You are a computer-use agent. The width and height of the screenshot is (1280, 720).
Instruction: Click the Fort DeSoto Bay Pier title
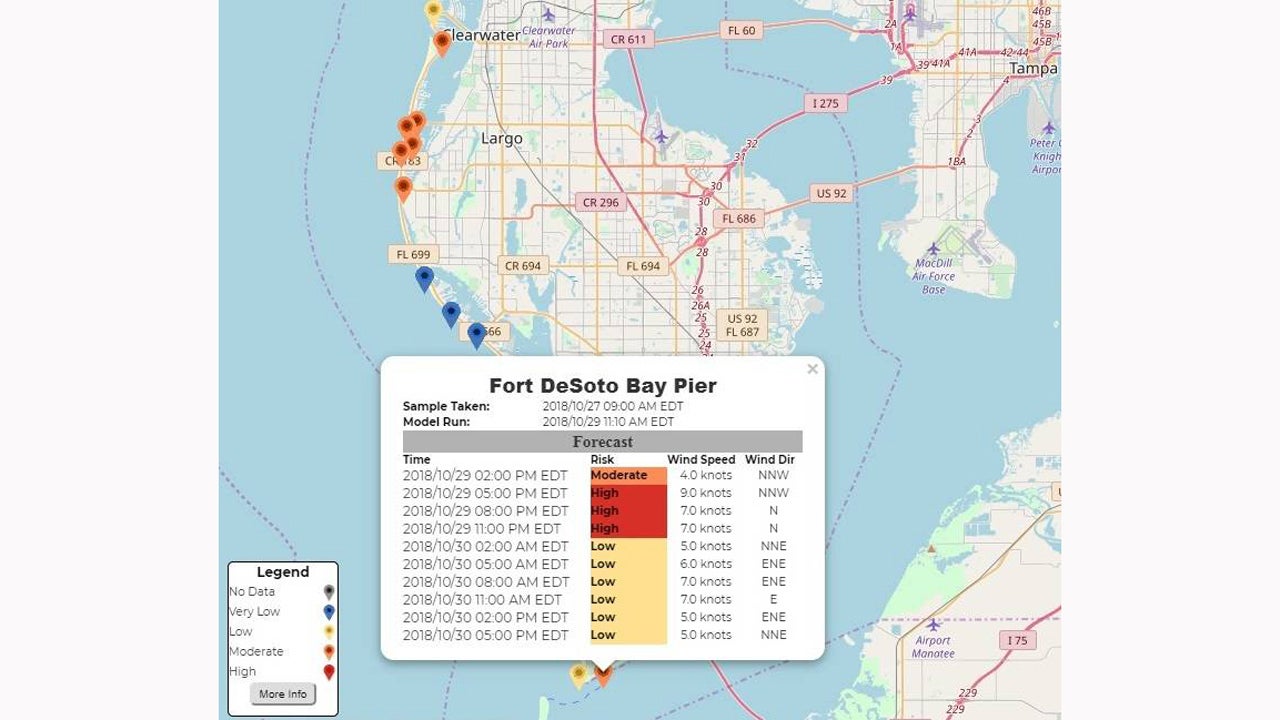[x=601, y=385]
